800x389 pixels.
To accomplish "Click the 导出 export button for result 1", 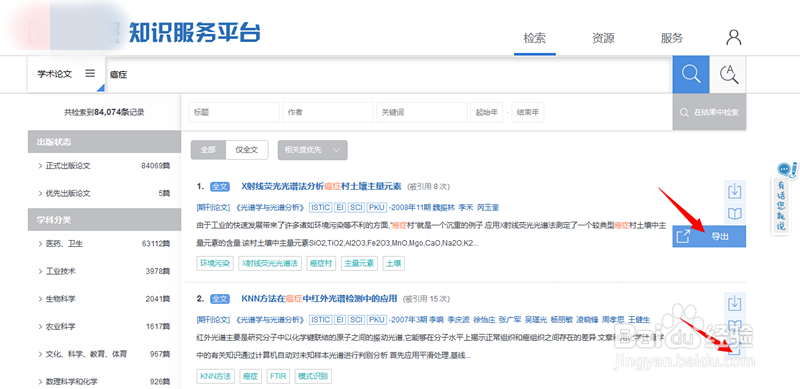I will coord(709,236).
